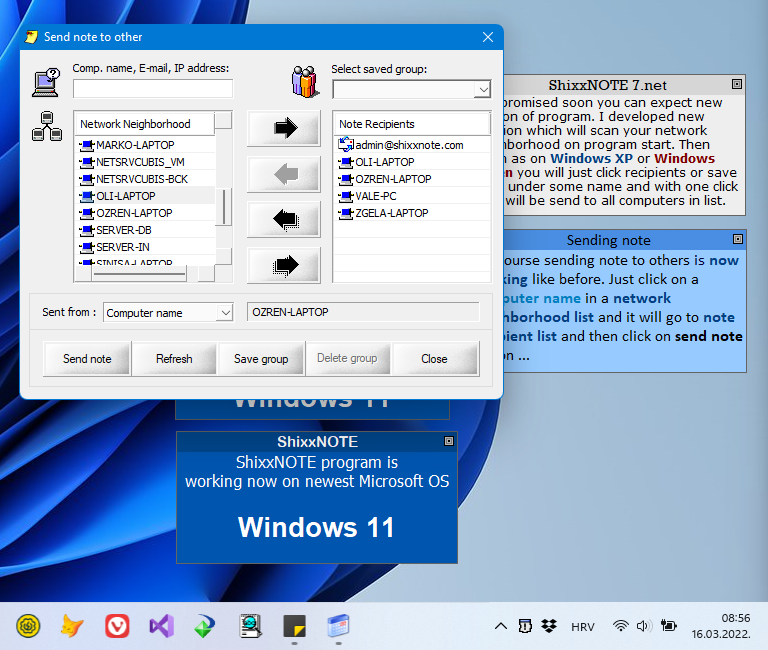Click the Close button in dialog

point(434,359)
